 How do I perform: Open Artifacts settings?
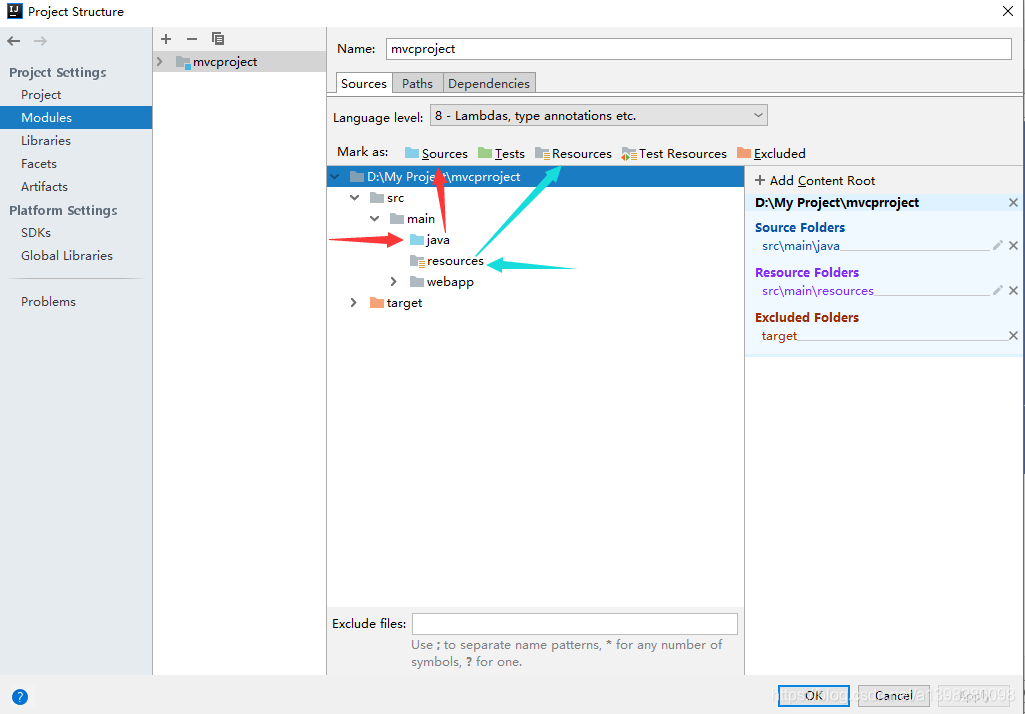tap(44, 186)
